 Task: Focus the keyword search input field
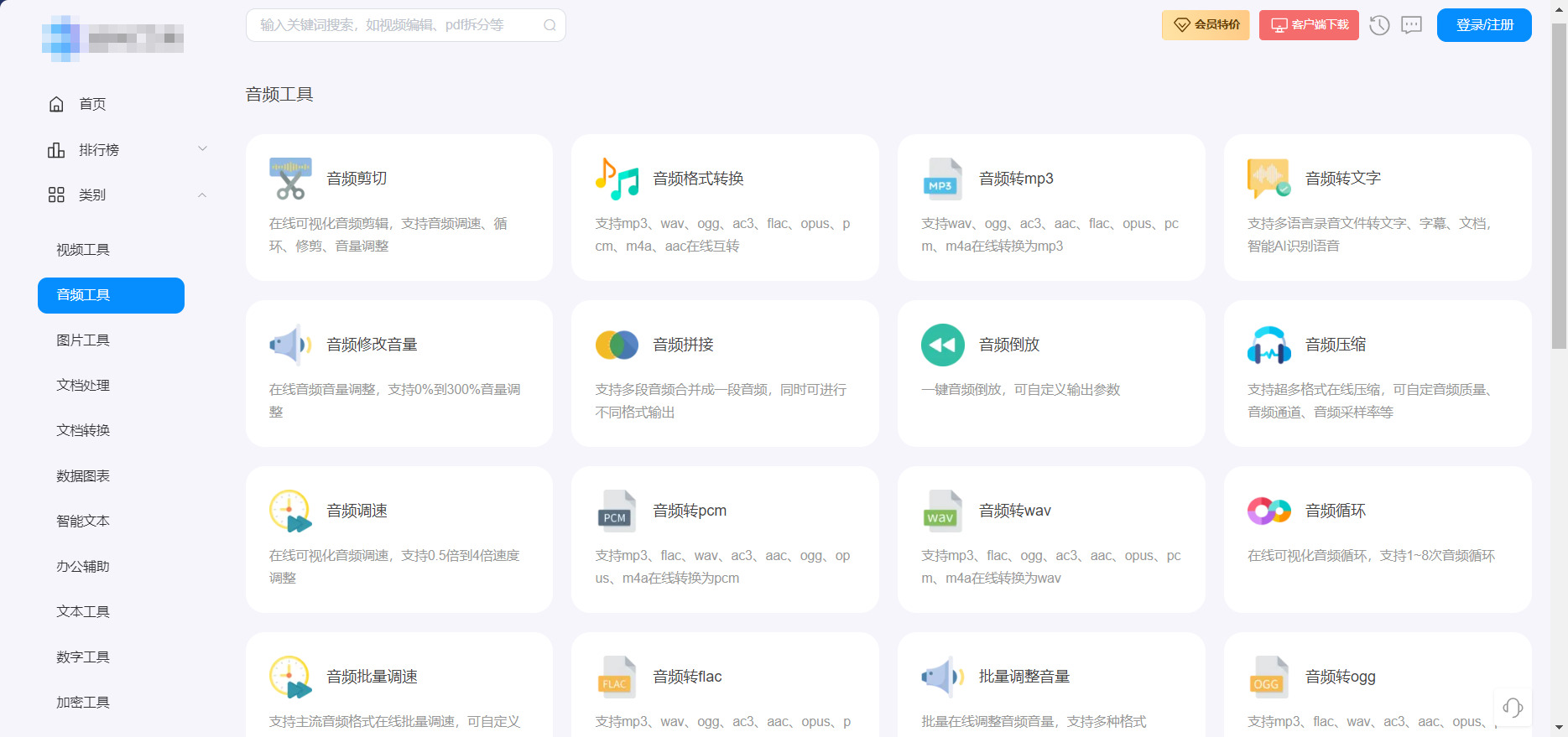pos(405,25)
